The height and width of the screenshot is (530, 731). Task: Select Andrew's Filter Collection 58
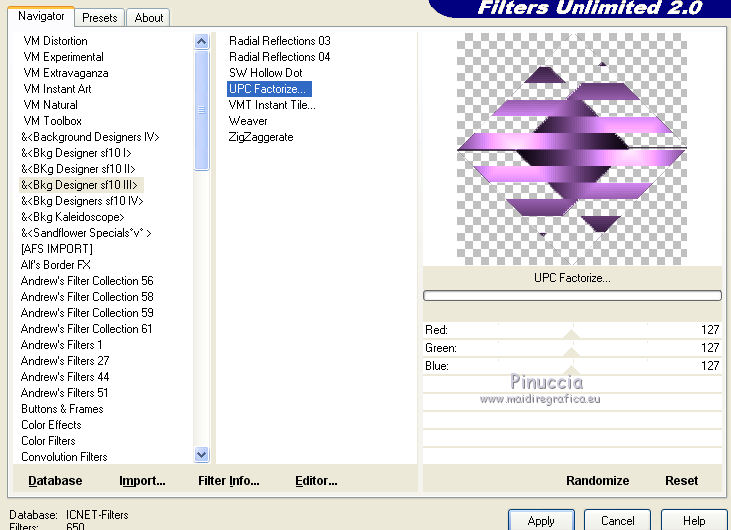pyautogui.click(x=87, y=297)
